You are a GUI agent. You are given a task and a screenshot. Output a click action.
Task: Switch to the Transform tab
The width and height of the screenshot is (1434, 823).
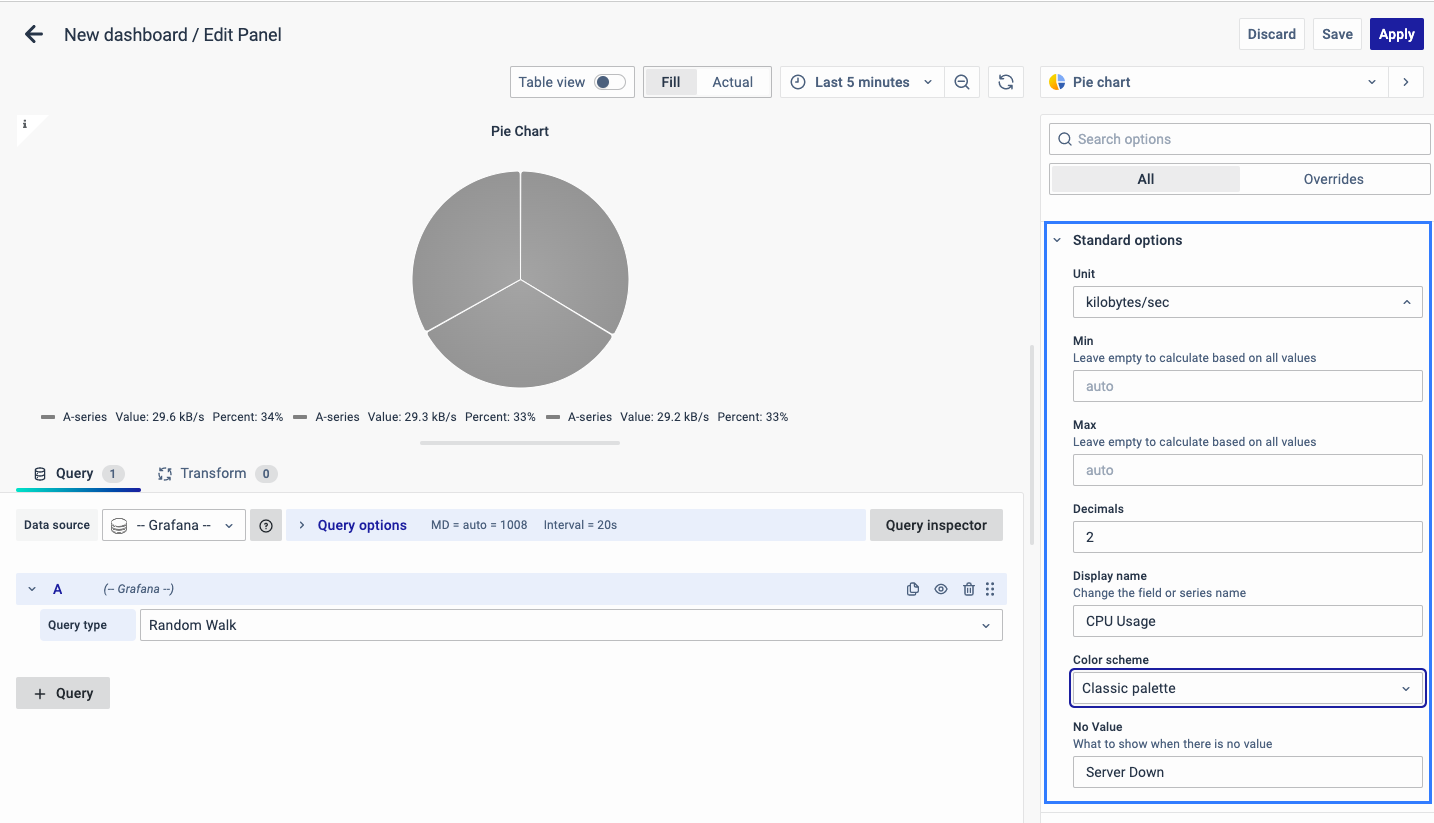[x=212, y=474]
